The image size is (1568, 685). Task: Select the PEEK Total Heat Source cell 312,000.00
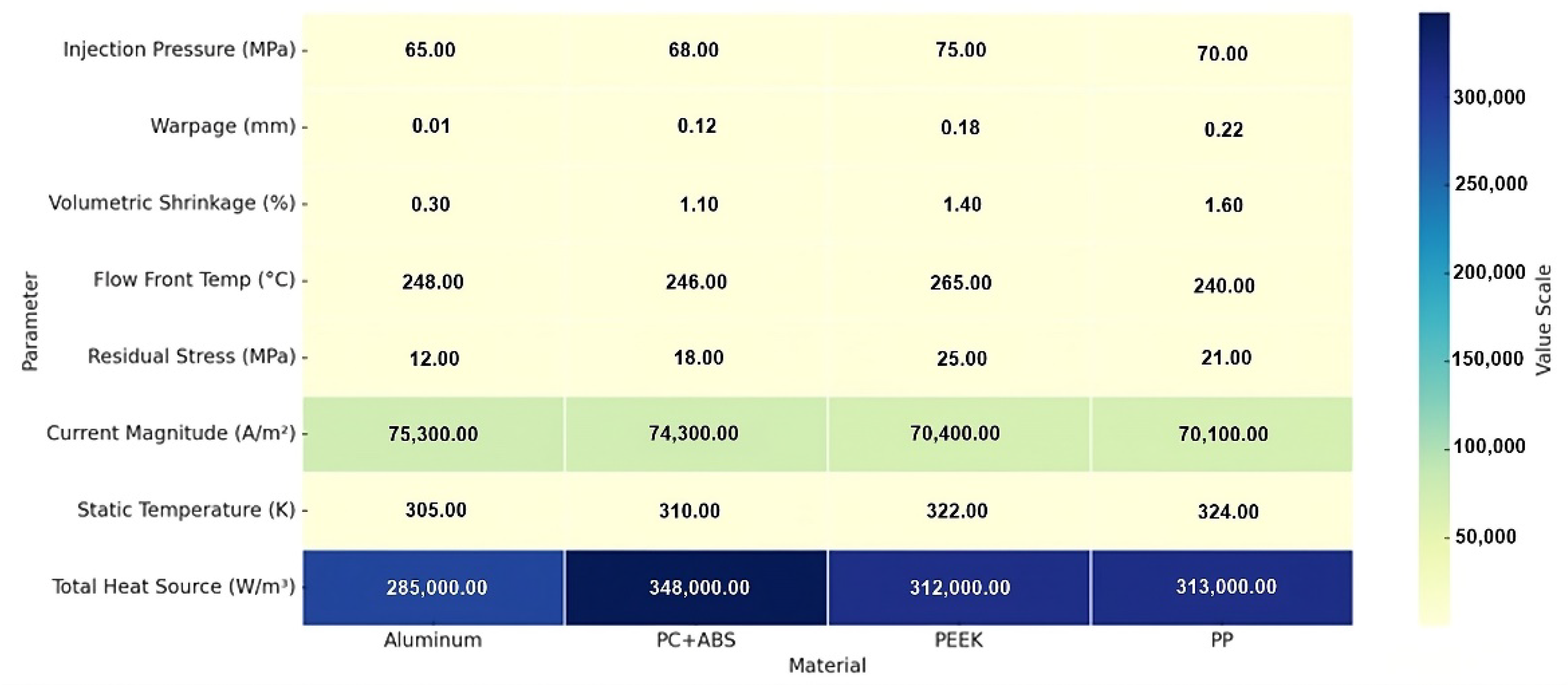point(959,588)
